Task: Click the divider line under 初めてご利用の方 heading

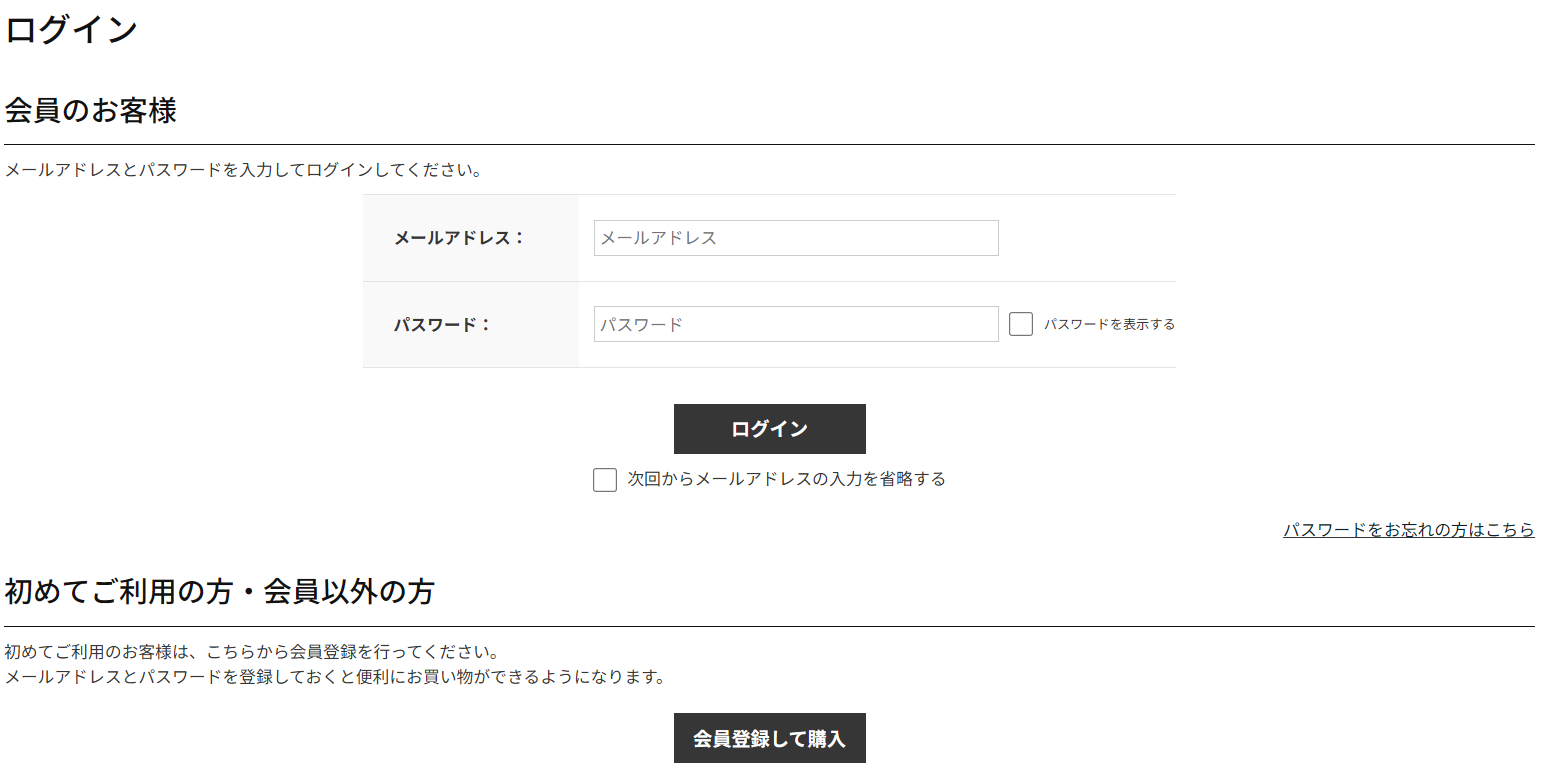Action: [769, 627]
